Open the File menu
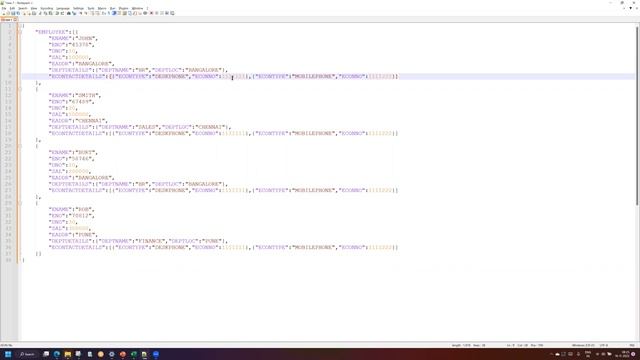The height and width of the screenshot is (360, 640). point(4,8)
